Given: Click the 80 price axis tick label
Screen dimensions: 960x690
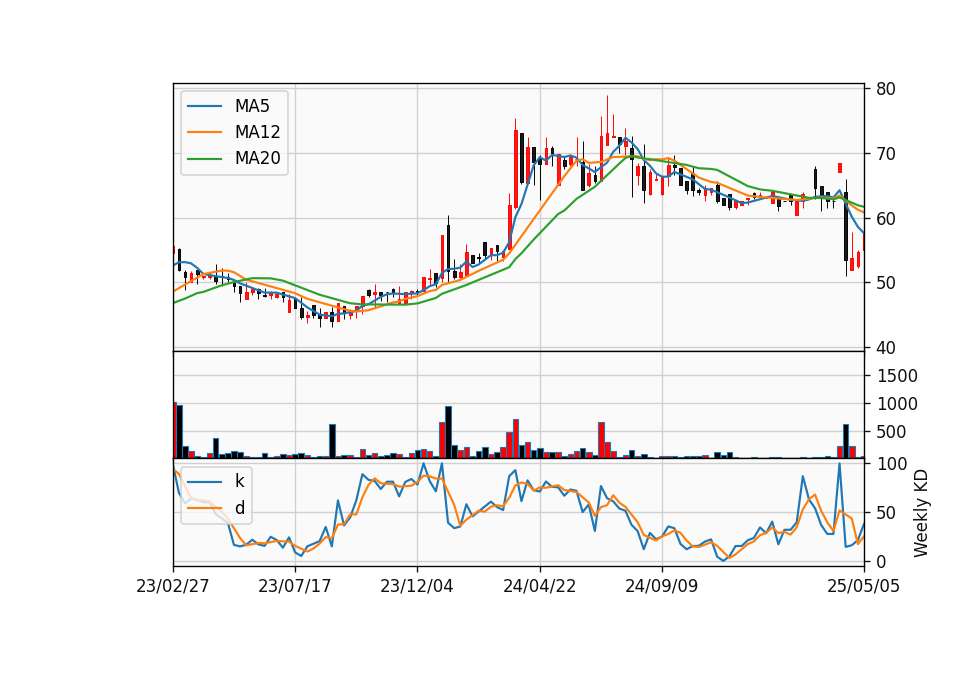Looking at the screenshot, I should 885,89.
